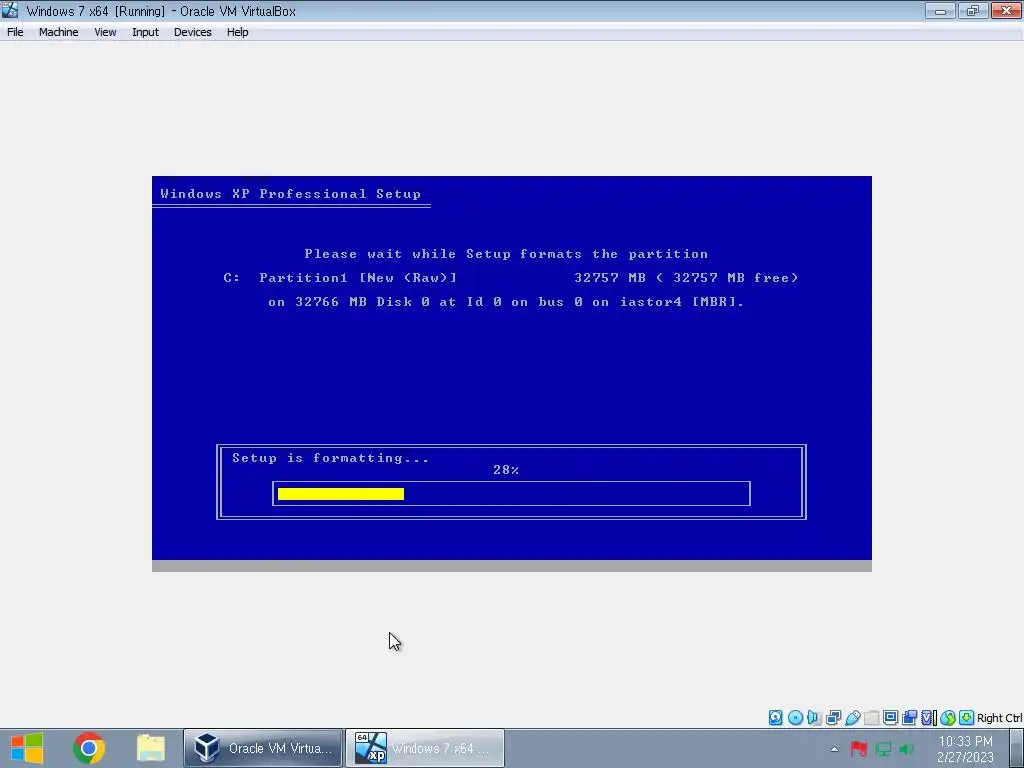The image size is (1024, 768).
Task: Click the network adapters icon in VirtualBox status bar
Action: click(833, 718)
